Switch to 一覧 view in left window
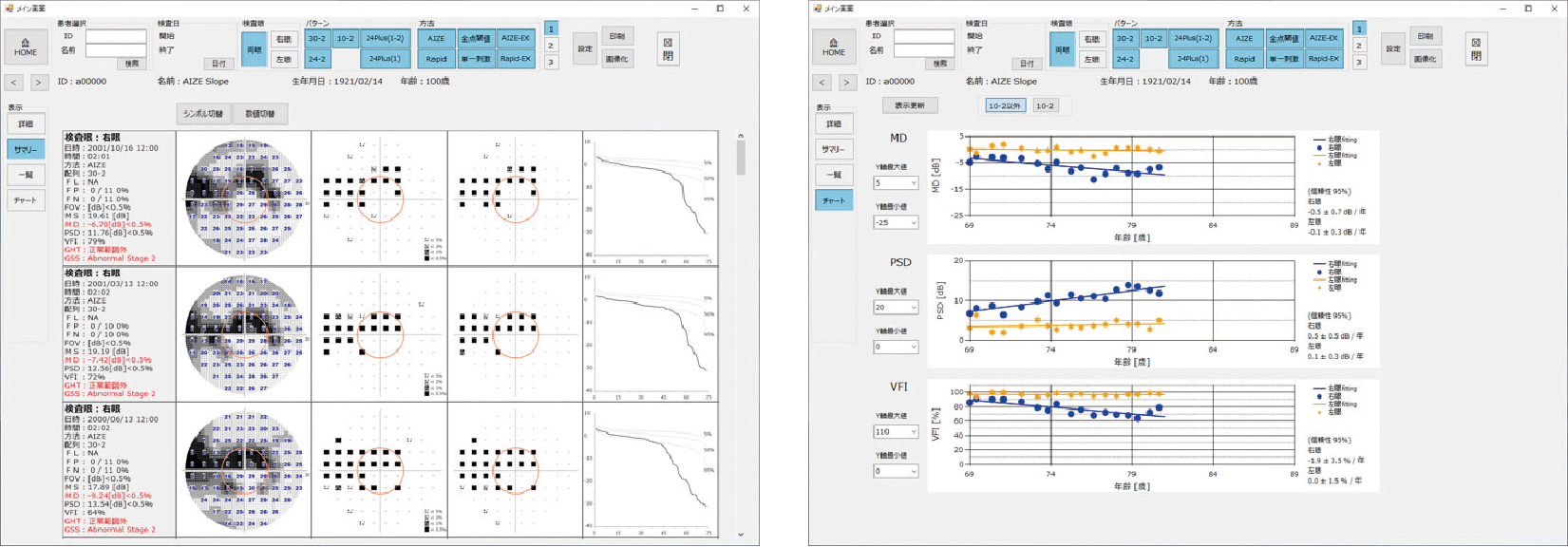1568x547 pixels. [x=26, y=176]
